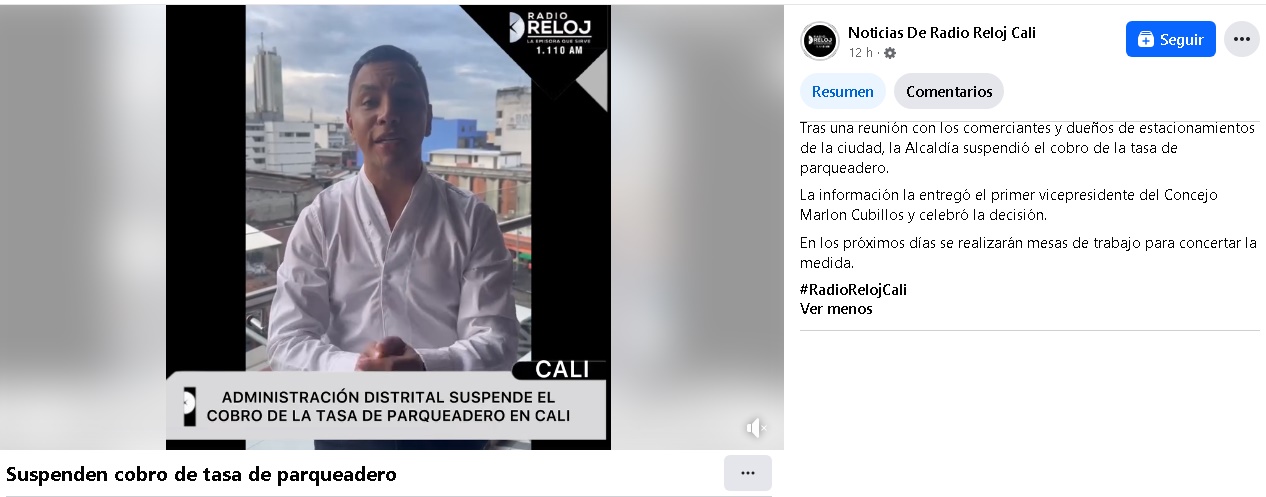Open post options with the top-right three dots

[1242, 39]
